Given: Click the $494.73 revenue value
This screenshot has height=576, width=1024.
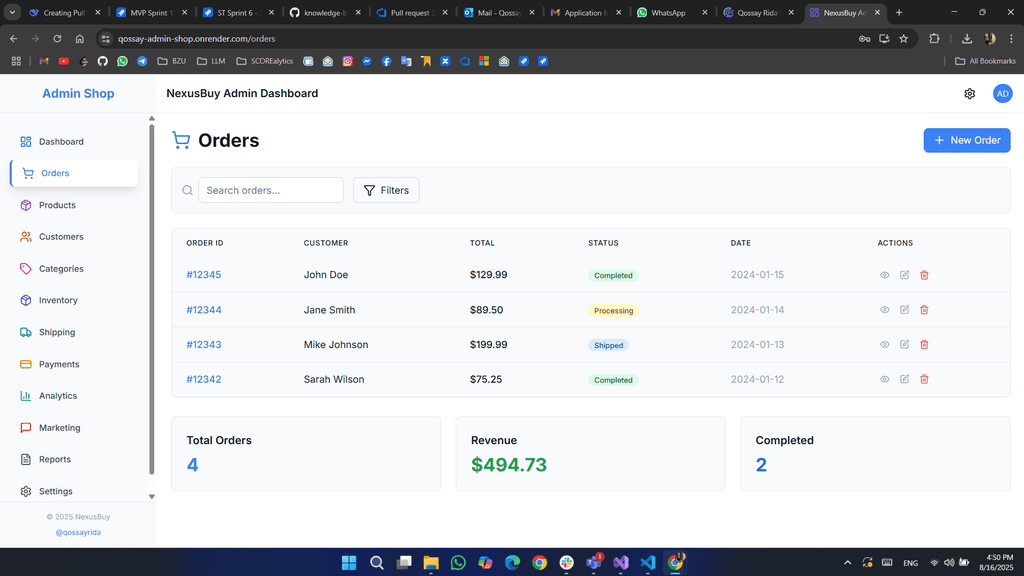Looking at the screenshot, I should [509, 464].
